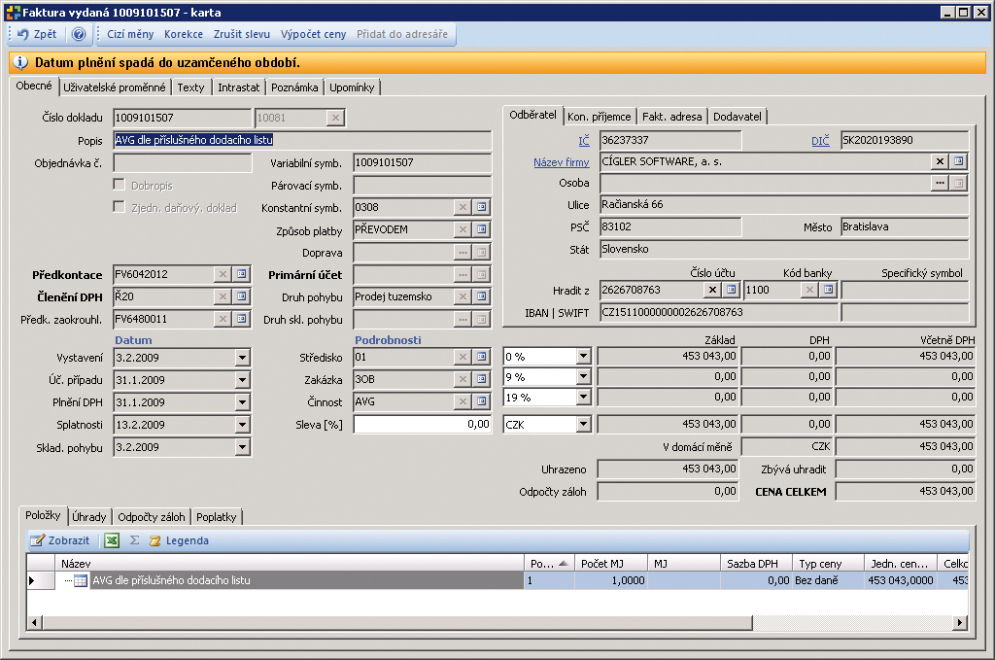Expand the 19 % VAT rate dropdown

[x=583, y=397]
